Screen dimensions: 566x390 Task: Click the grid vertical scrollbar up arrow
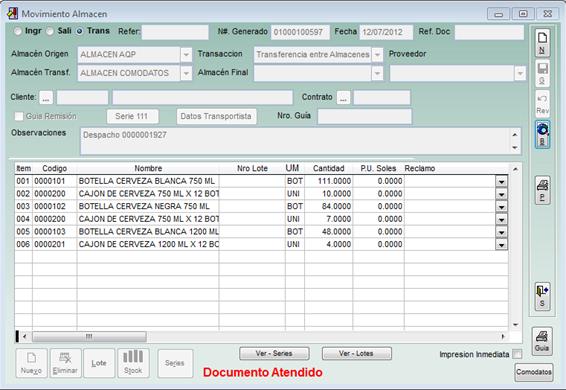[515, 169]
